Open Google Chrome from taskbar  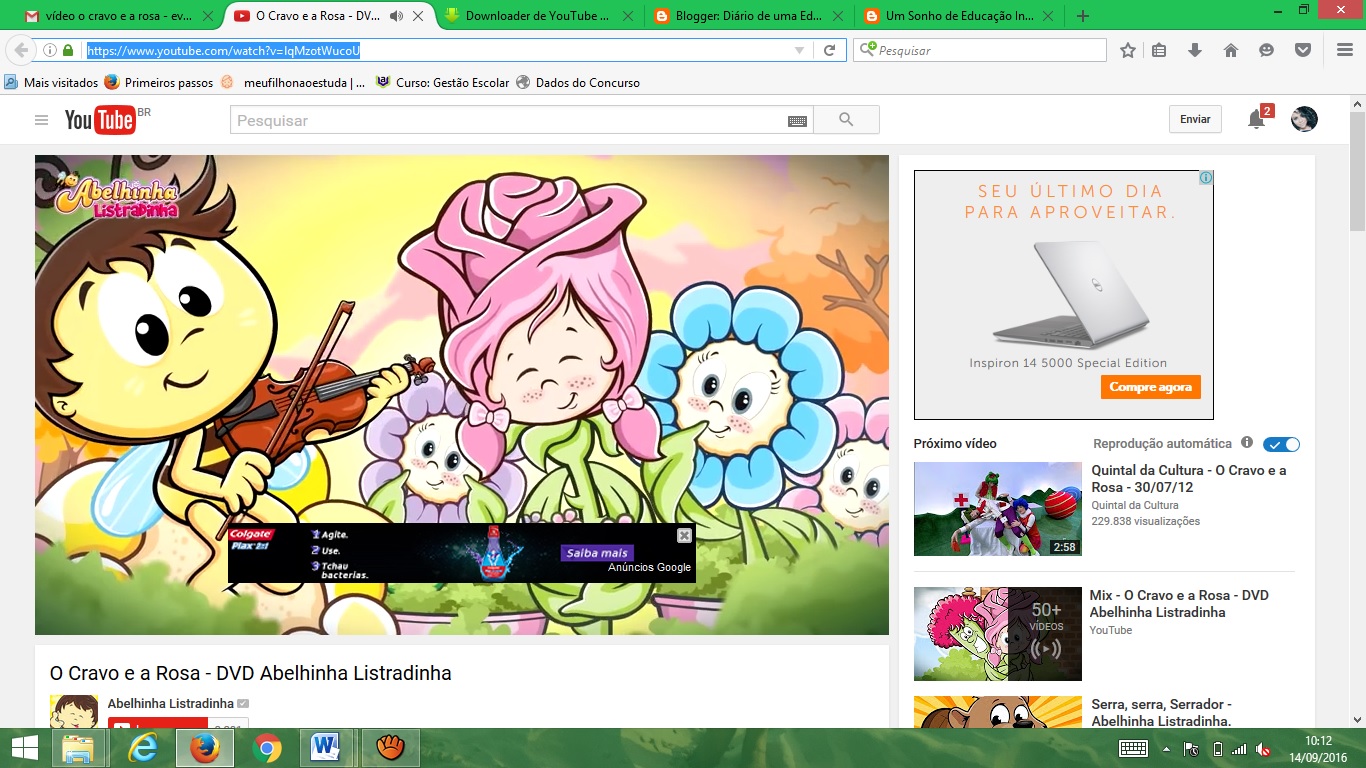tap(266, 748)
